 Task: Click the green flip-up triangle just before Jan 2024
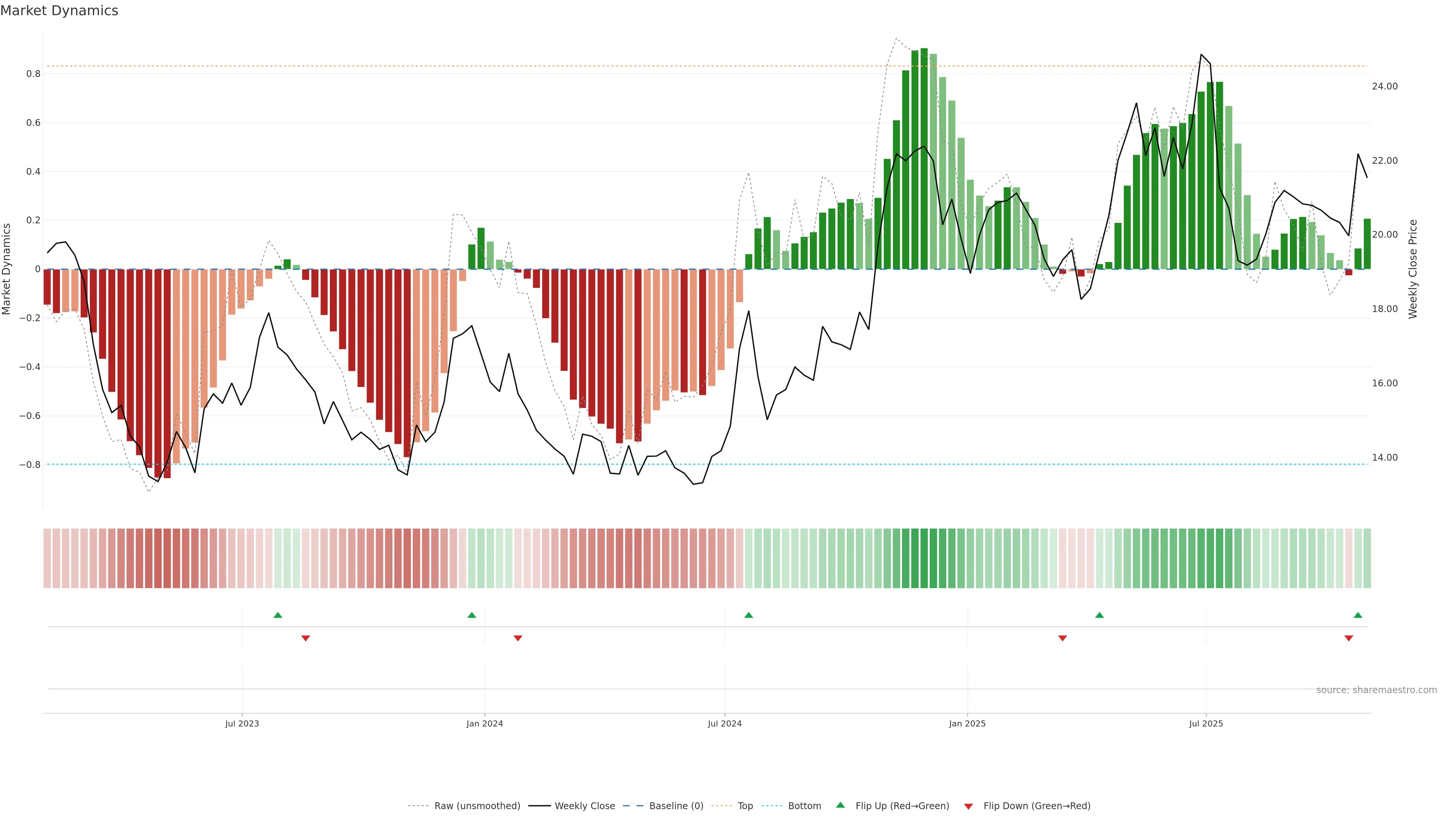pos(471,615)
